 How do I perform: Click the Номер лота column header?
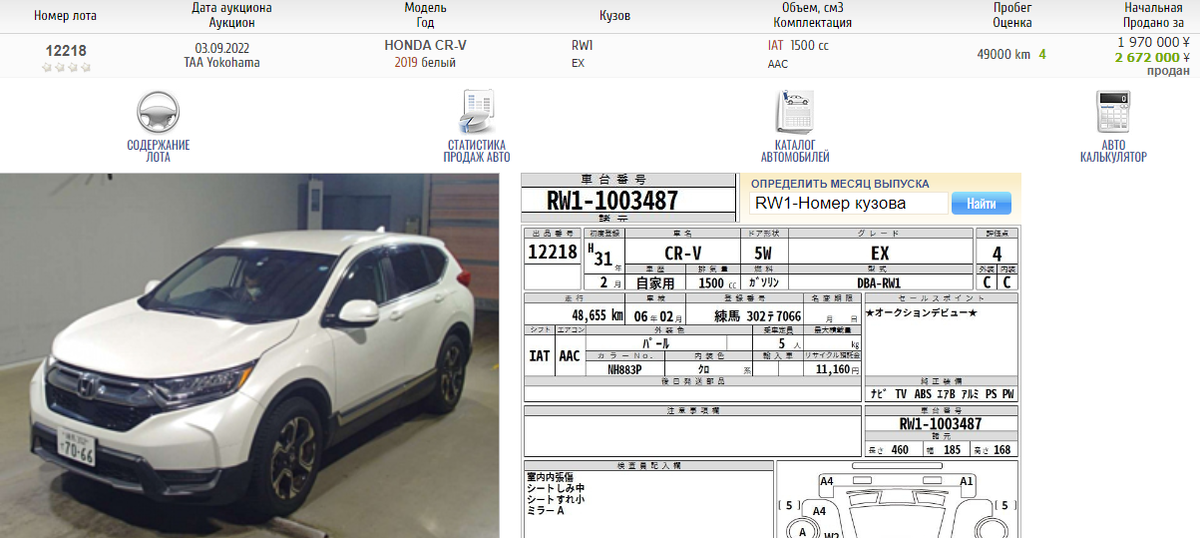(66, 16)
